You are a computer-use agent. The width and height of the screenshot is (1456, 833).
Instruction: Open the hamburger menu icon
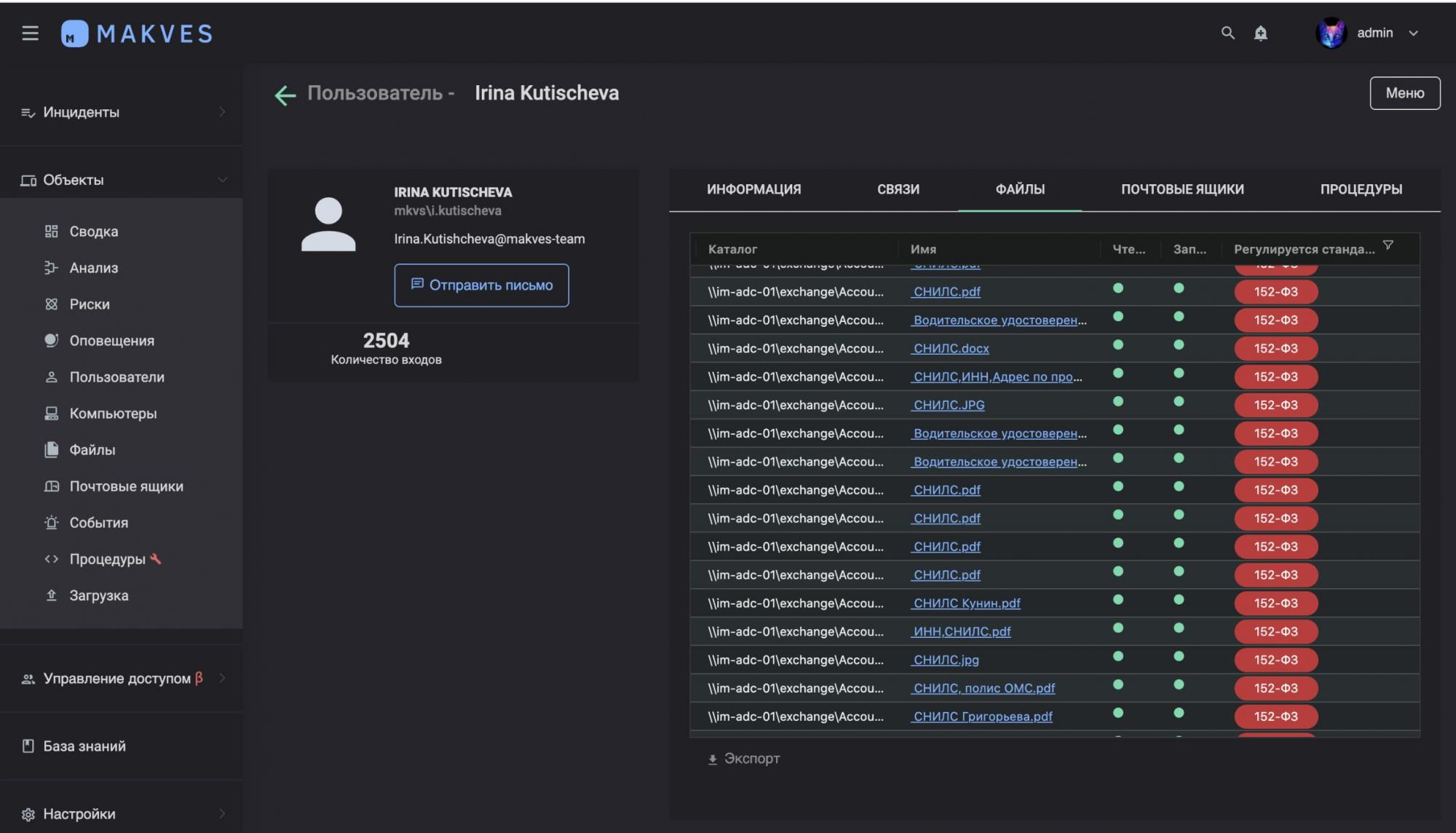pos(30,33)
